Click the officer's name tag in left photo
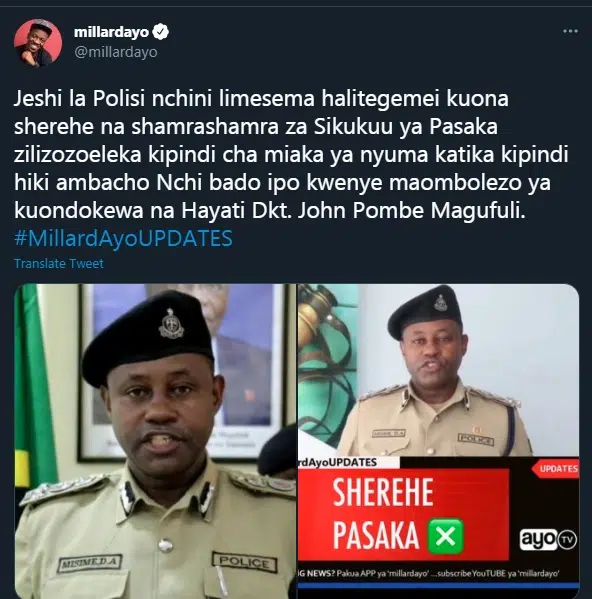The width and height of the screenshot is (592, 599). (x=90, y=563)
